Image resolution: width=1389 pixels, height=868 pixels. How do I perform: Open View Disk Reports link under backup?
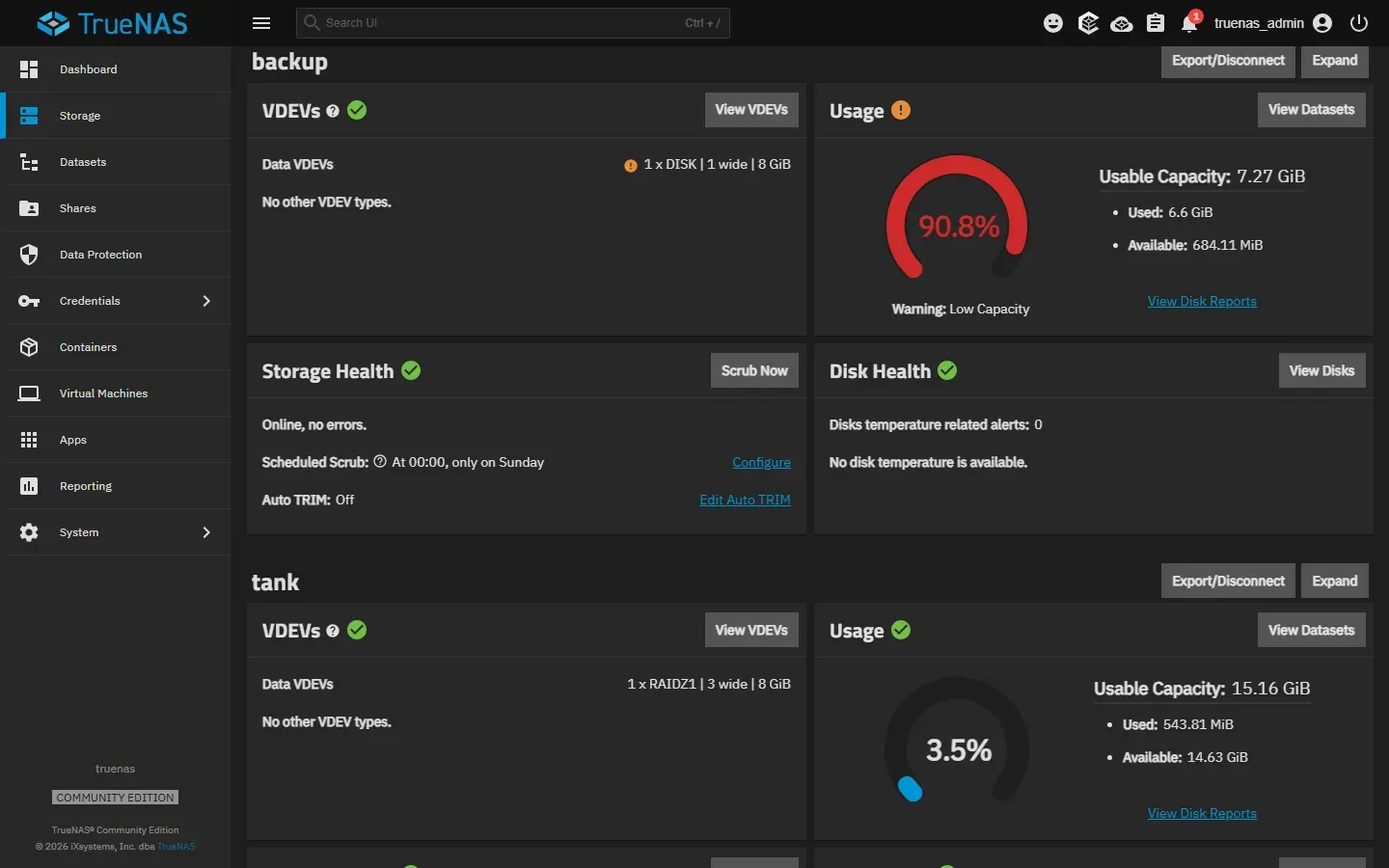coord(1202,301)
